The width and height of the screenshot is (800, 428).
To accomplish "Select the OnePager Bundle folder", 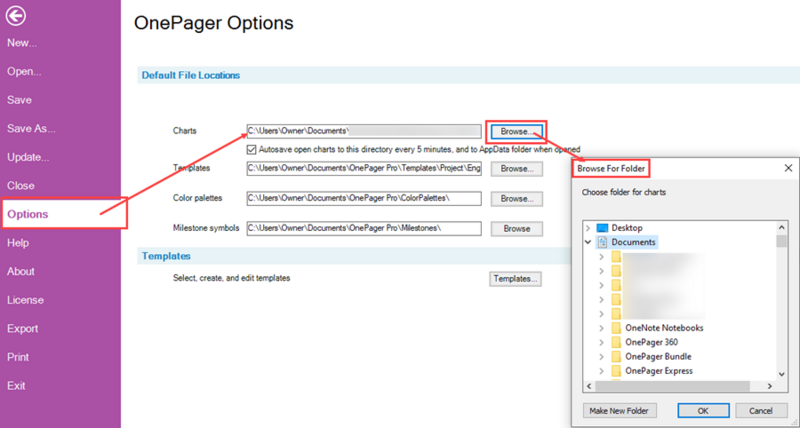I will pyautogui.click(x=659, y=357).
